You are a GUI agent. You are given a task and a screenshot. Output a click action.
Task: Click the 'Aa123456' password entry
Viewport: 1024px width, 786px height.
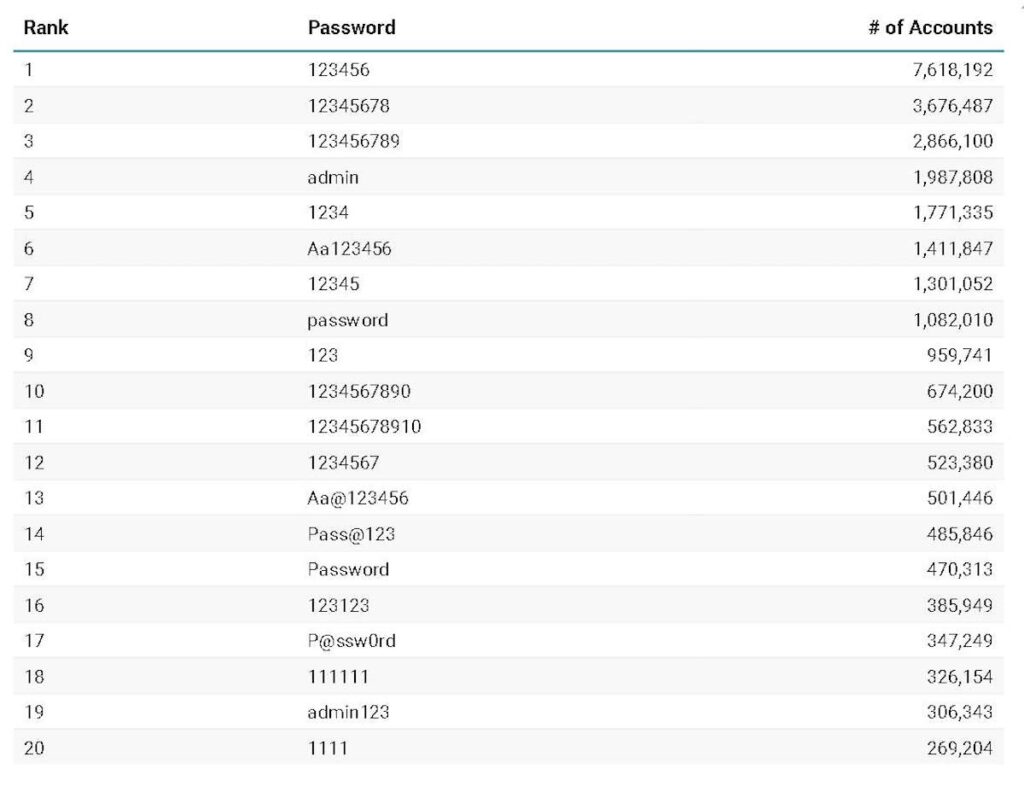click(x=349, y=249)
